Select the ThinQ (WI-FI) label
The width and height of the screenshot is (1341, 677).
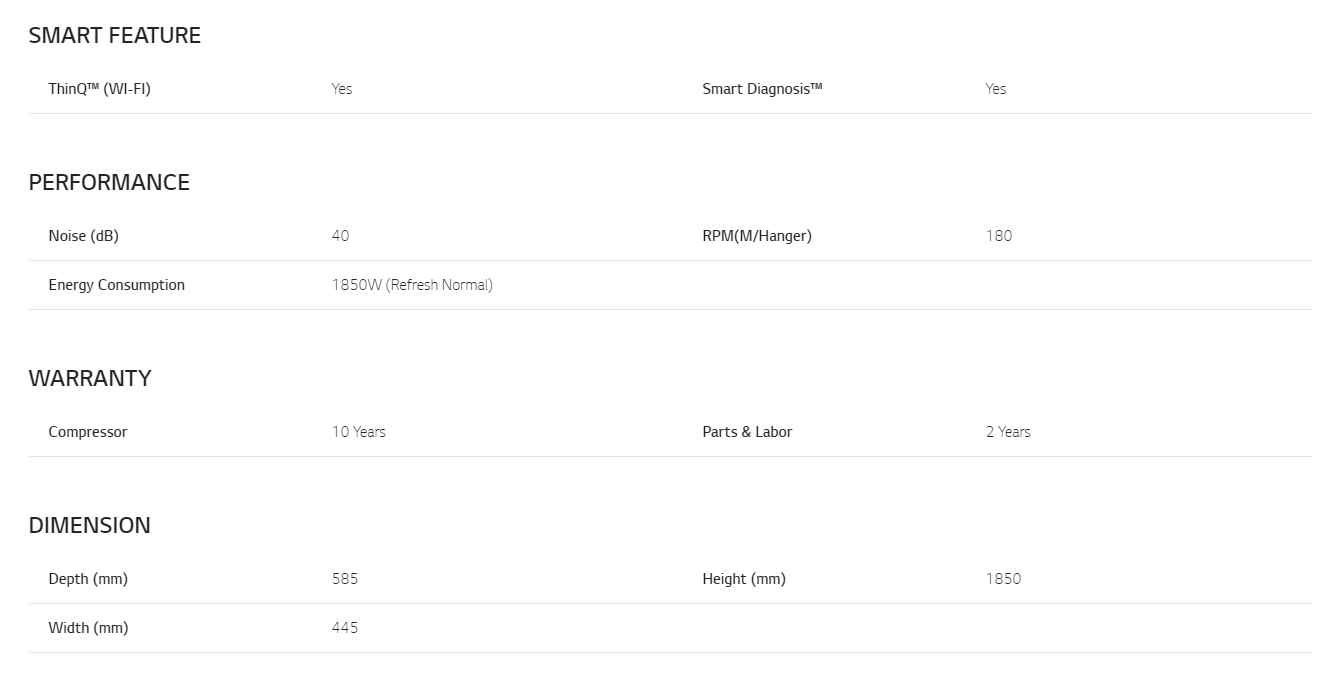coord(99,89)
